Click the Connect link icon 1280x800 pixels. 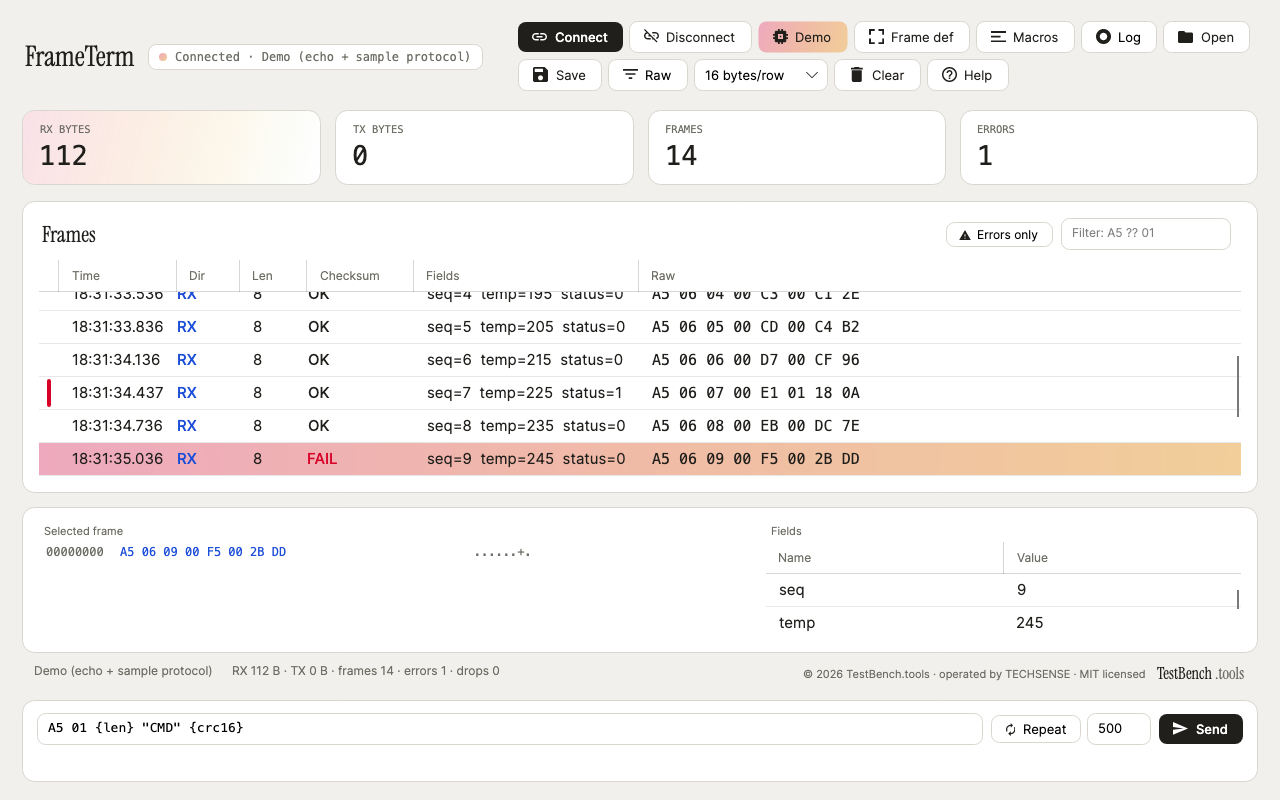[539, 37]
